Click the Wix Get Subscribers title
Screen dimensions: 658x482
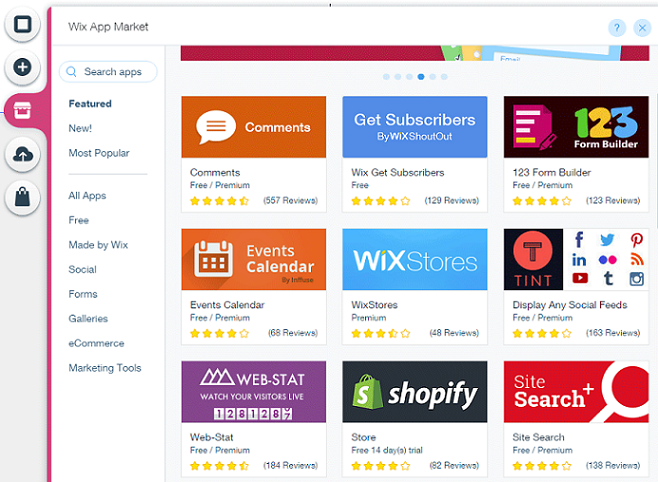coord(397,172)
